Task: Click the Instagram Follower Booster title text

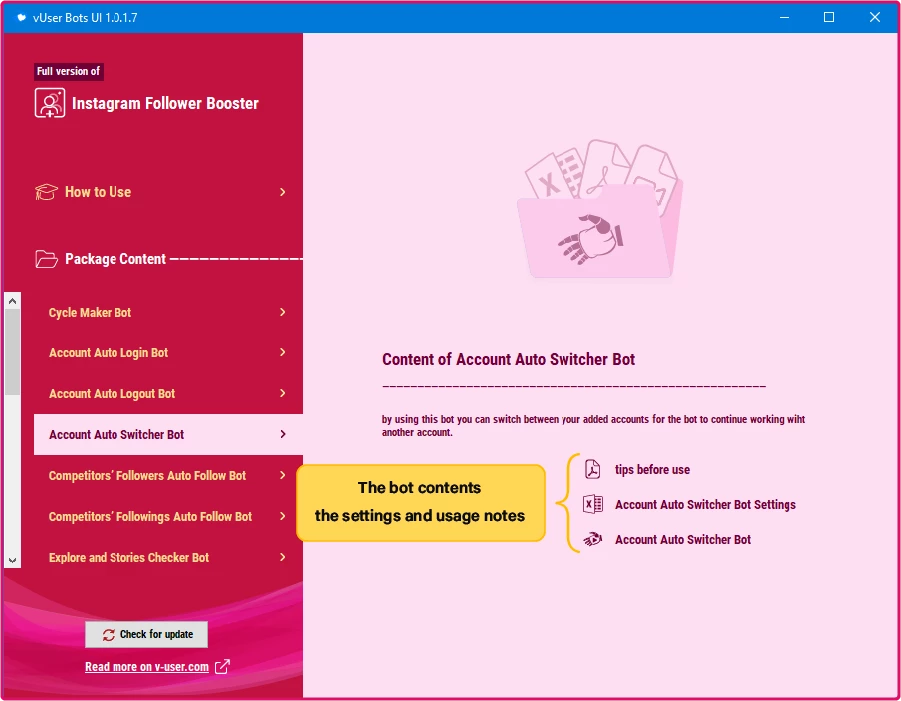Action: [165, 103]
